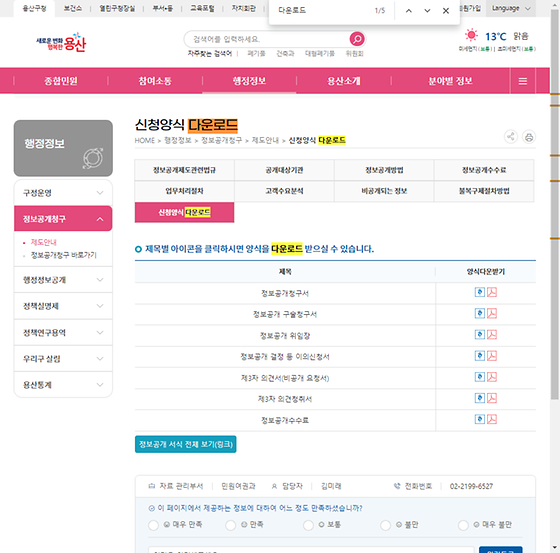
Task: Open 보건소 top bar link
Action: 72,9
